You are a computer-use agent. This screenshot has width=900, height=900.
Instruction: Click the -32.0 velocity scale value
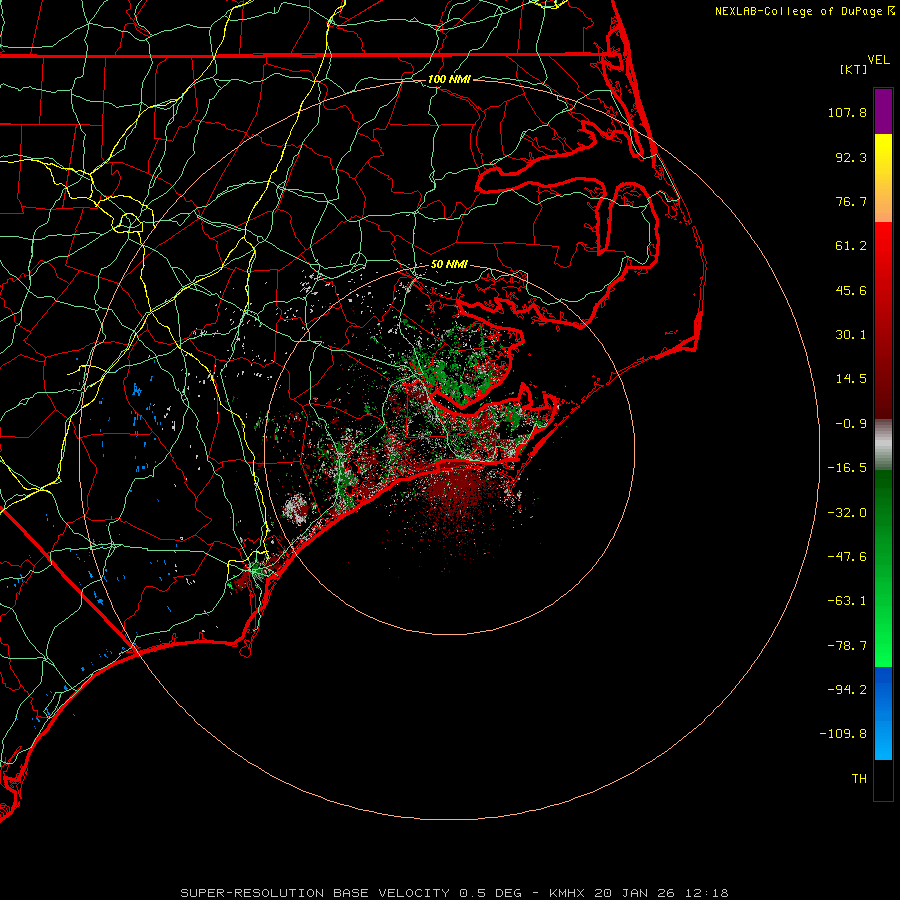[x=847, y=513]
